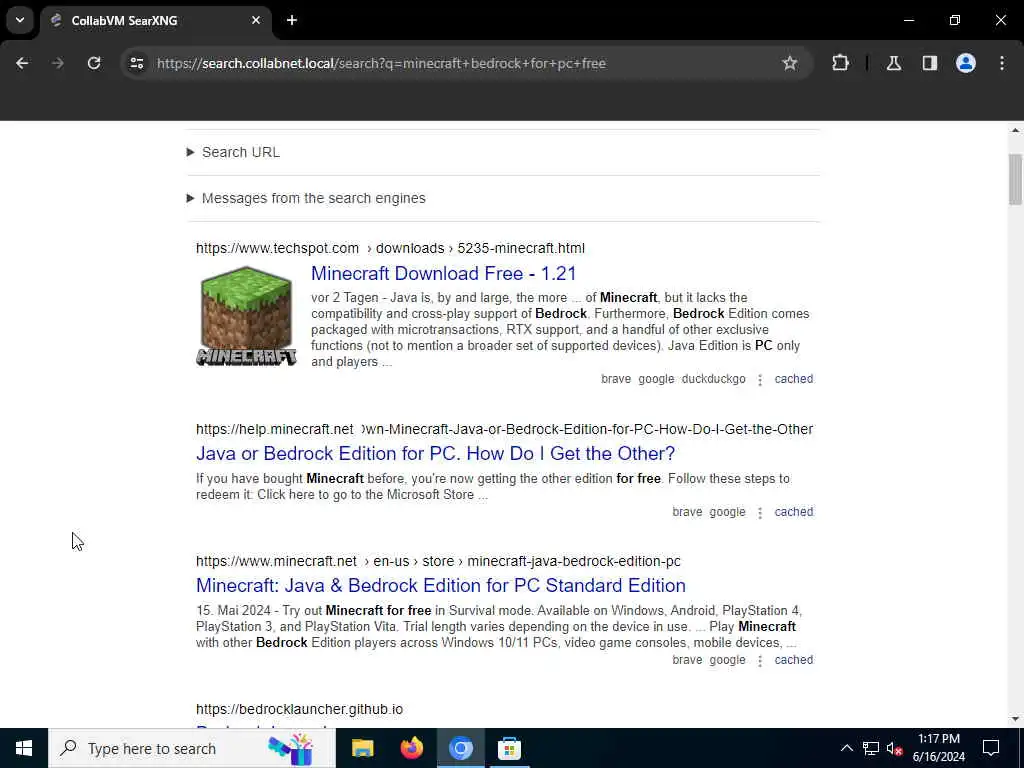Screen dimensions: 1024x768
Task: Open Java or Bedrock Edition for PC result
Action: [x=436, y=453]
